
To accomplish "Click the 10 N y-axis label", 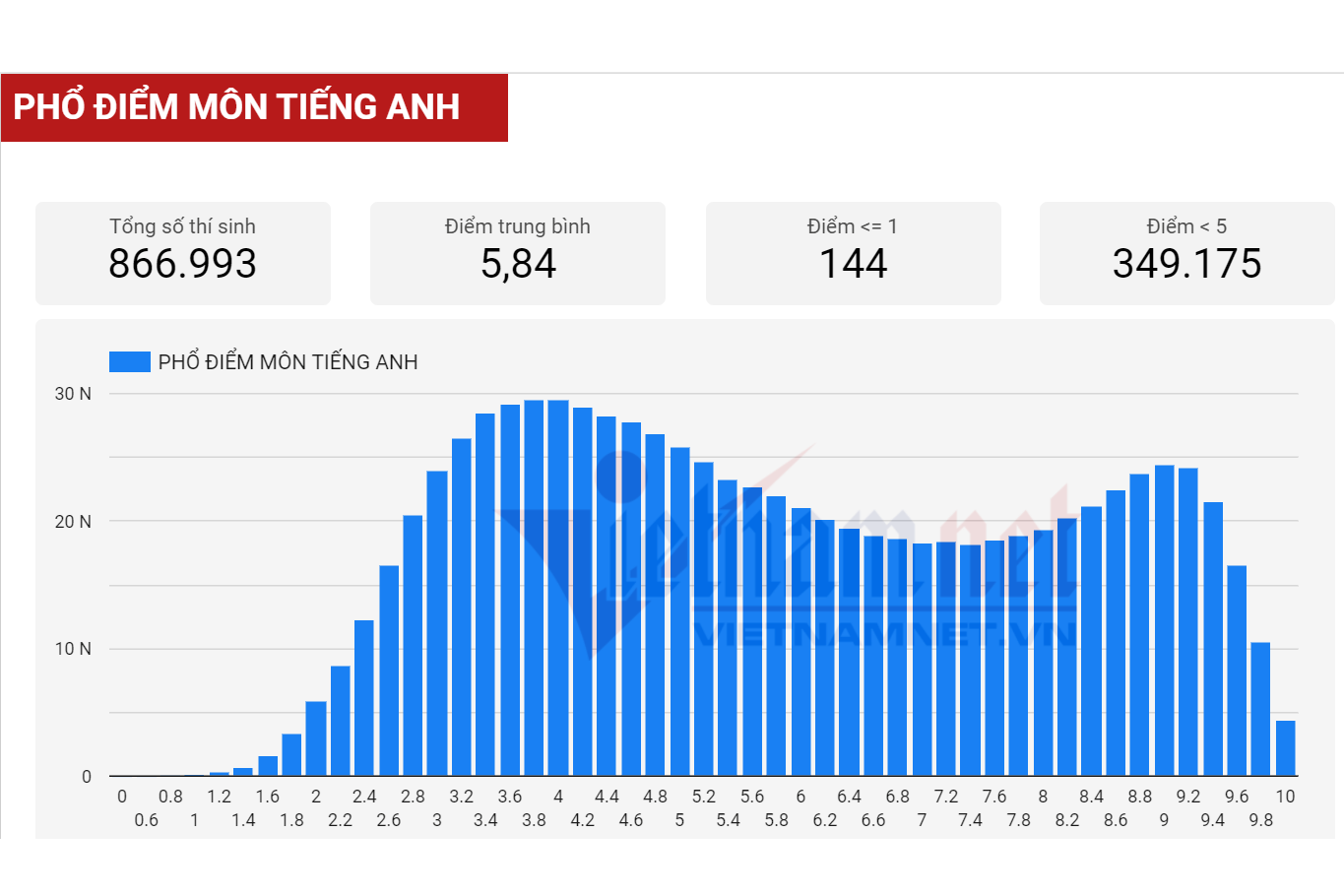I will tap(73, 649).
